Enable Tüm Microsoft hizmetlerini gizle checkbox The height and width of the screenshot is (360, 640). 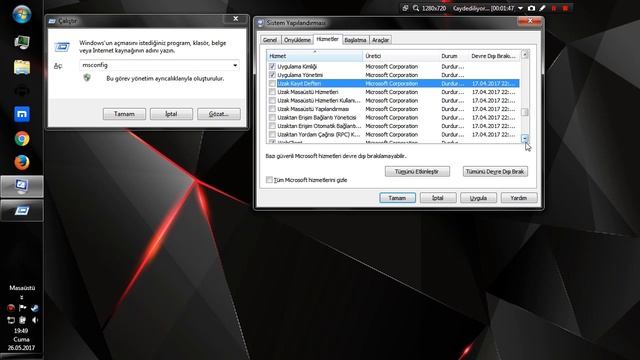[x=269, y=180]
